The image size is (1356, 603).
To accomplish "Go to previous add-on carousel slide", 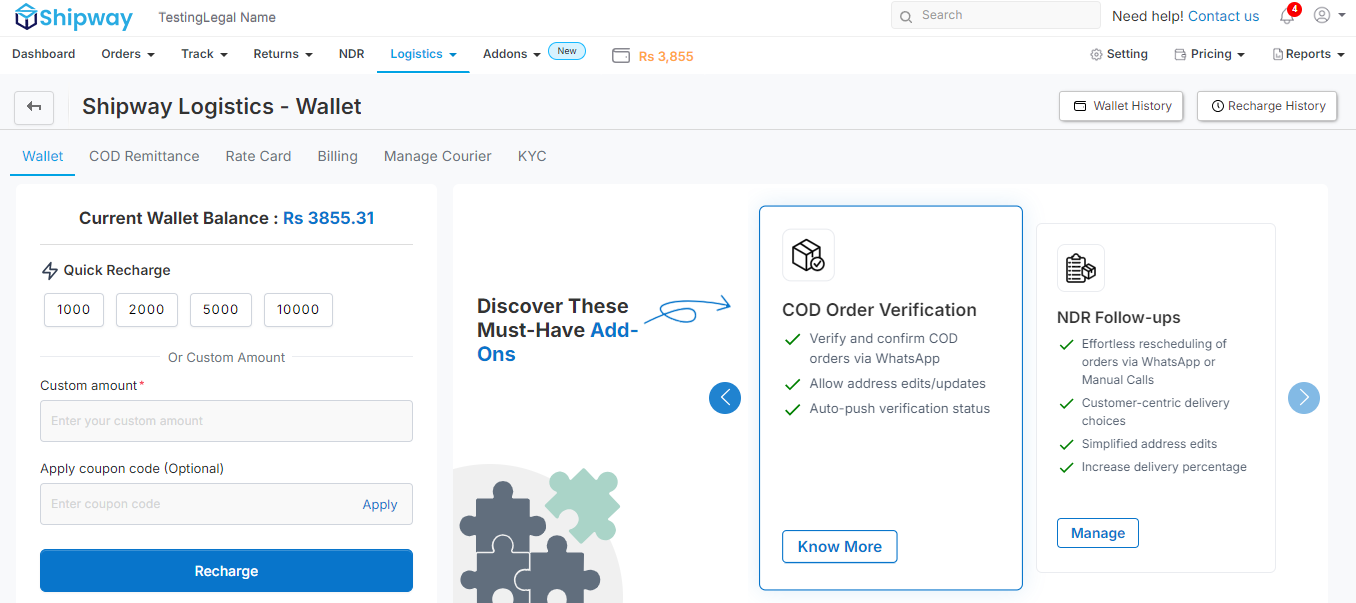I will click(725, 398).
